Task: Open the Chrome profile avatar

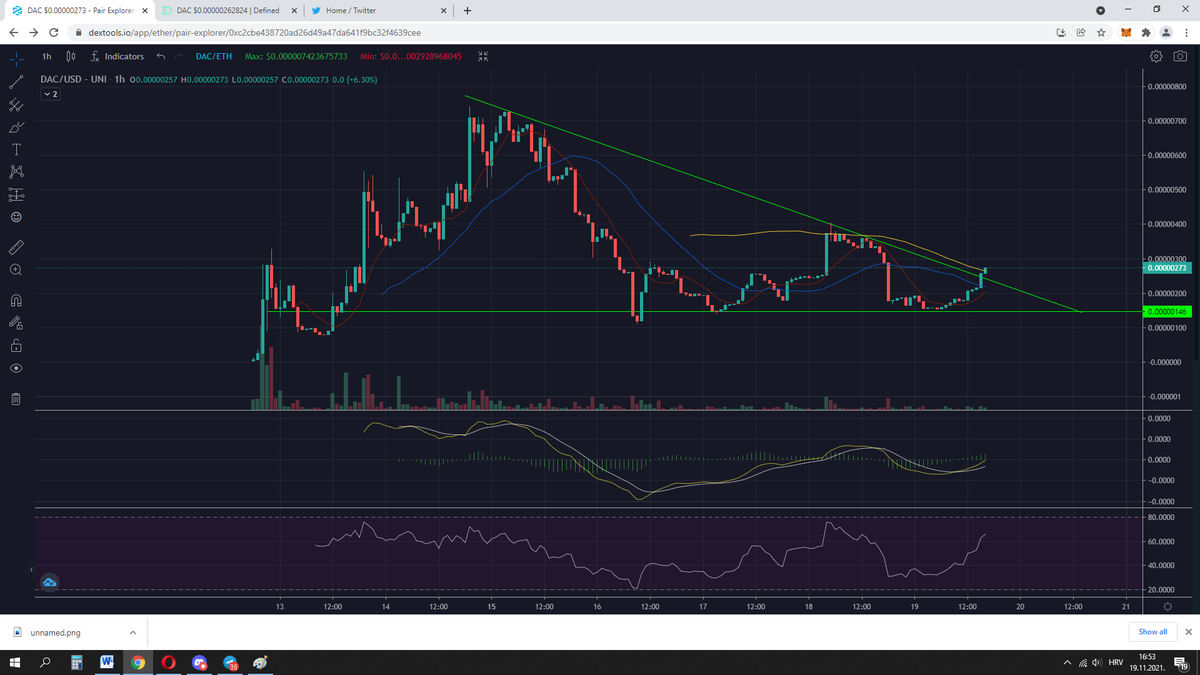Action: coord(1165,32)
